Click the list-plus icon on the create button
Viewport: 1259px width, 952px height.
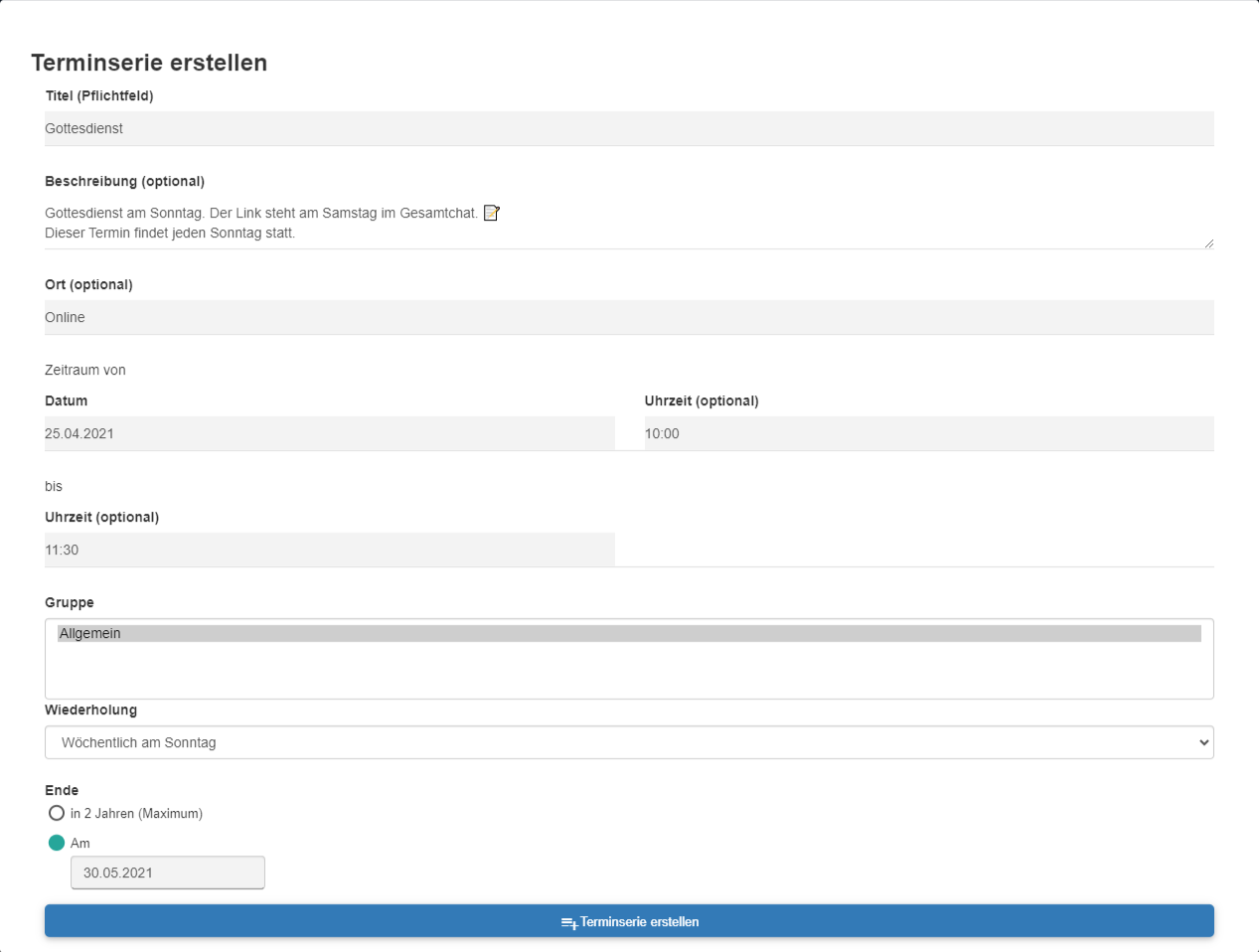point(568,923)
